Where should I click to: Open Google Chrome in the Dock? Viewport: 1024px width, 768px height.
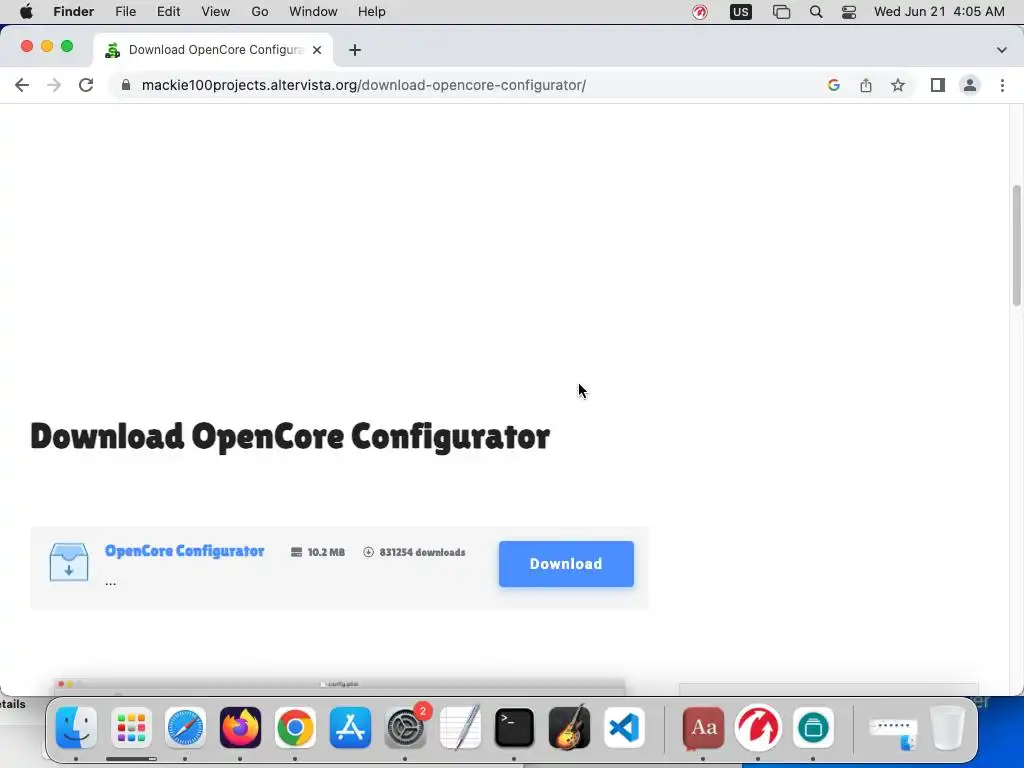point(295,728)
